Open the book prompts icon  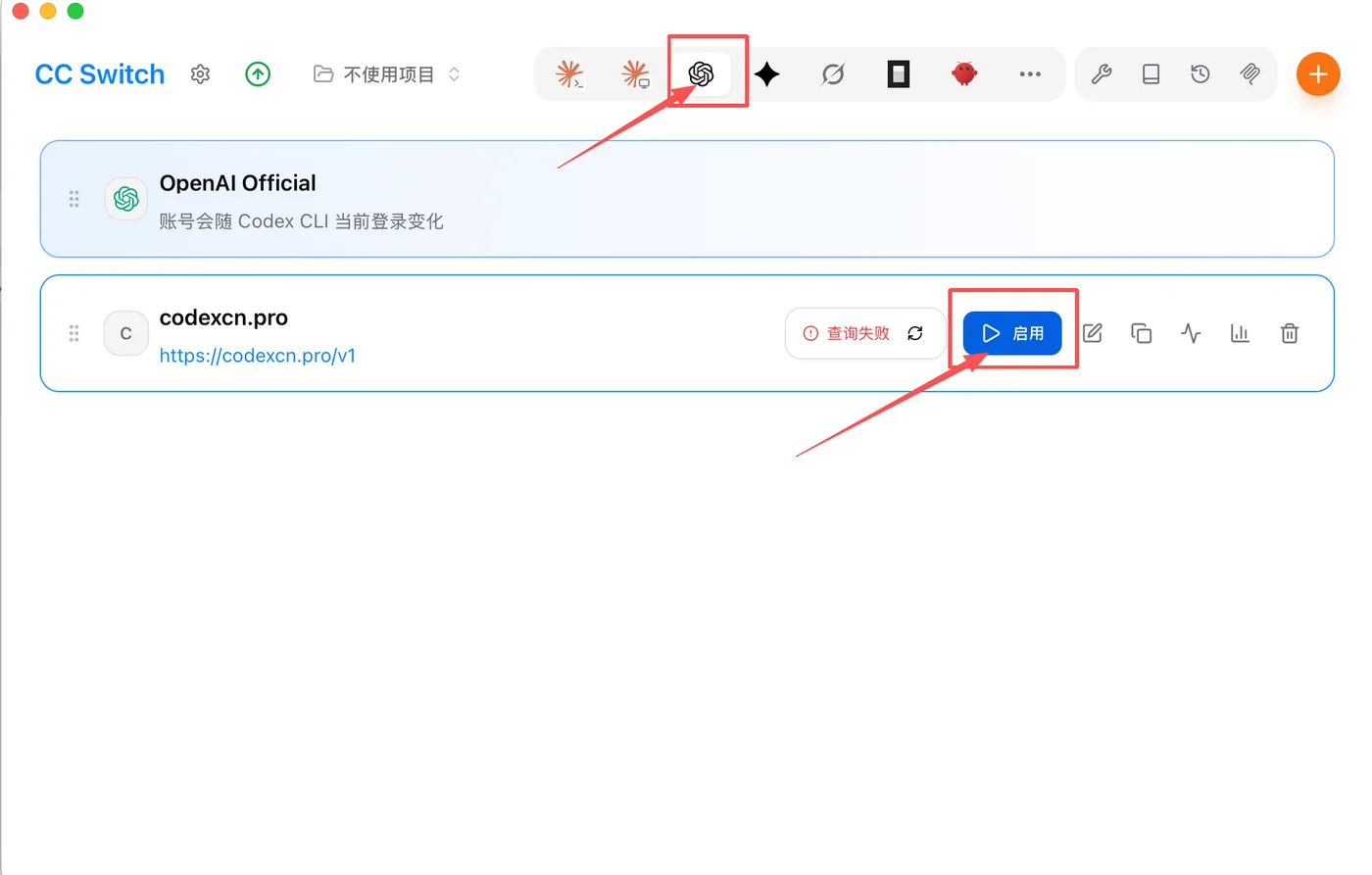point(1151,74)
